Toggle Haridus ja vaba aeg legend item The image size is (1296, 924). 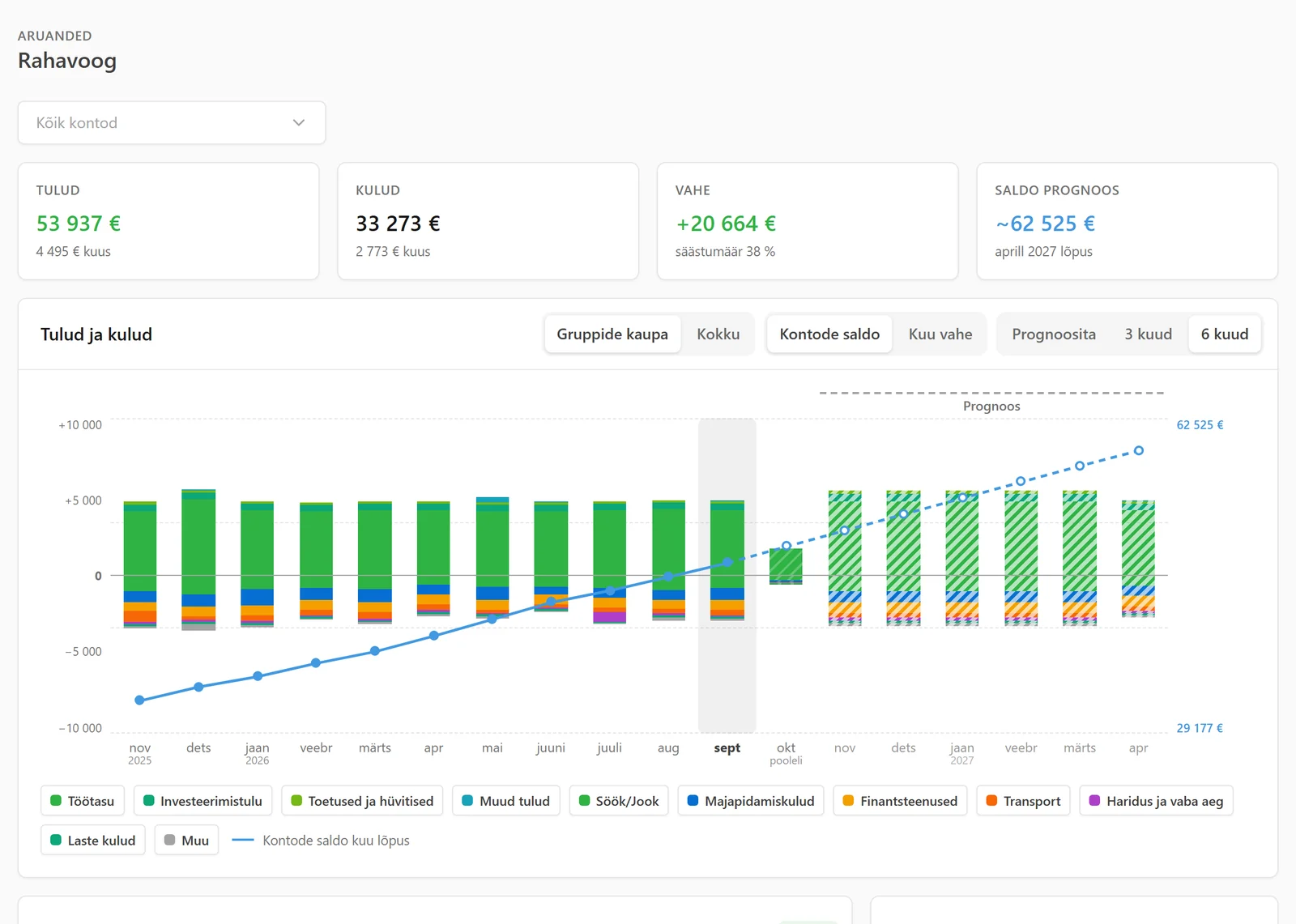point(1156,801)
